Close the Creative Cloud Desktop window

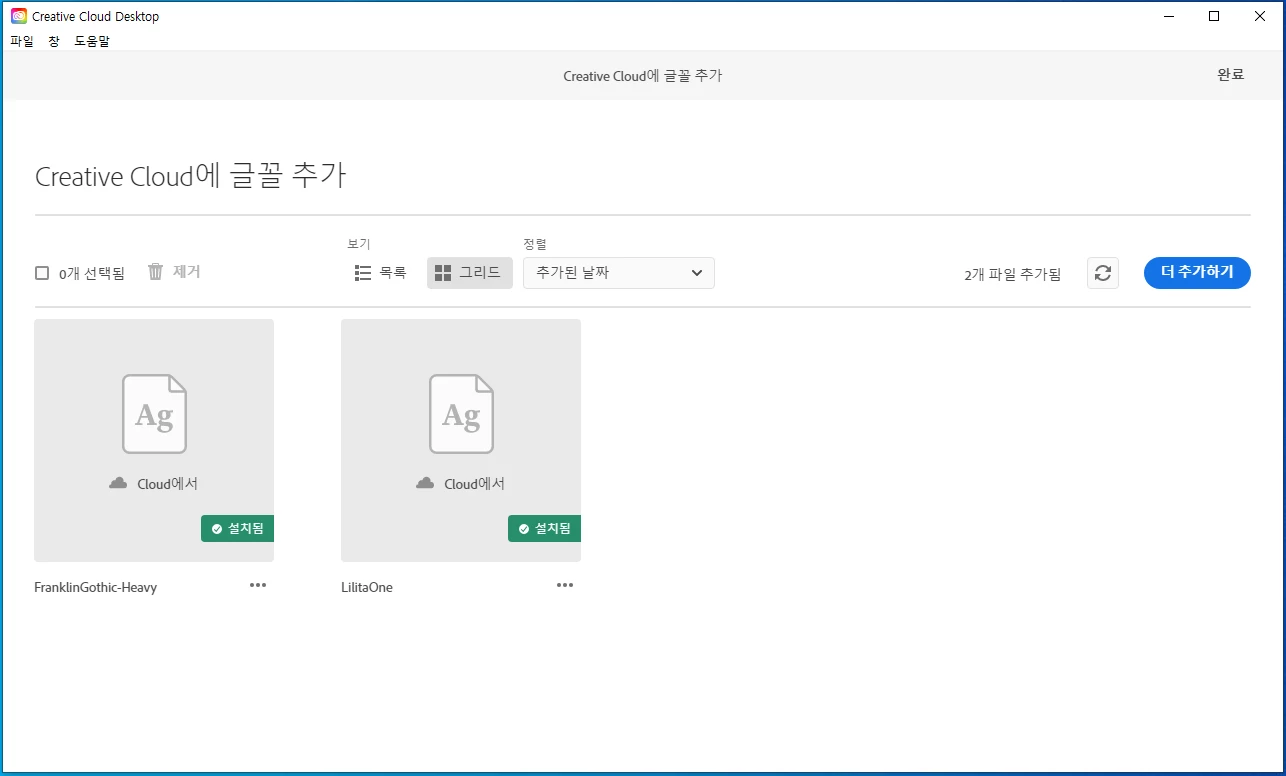coord(1260,16)
